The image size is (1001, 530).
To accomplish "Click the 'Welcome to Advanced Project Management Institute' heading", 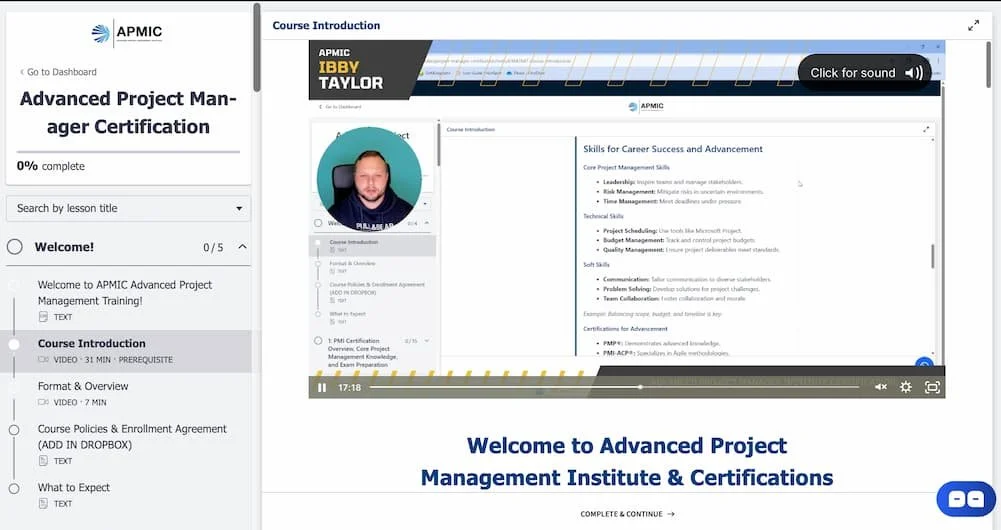I will click(x=627, y=462).
